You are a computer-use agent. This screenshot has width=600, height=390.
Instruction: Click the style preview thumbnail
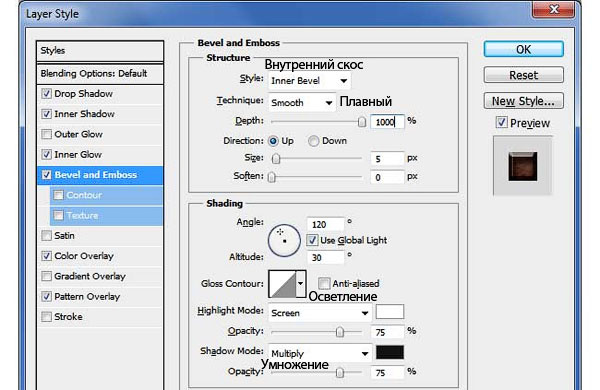click(x=523, y=166)
